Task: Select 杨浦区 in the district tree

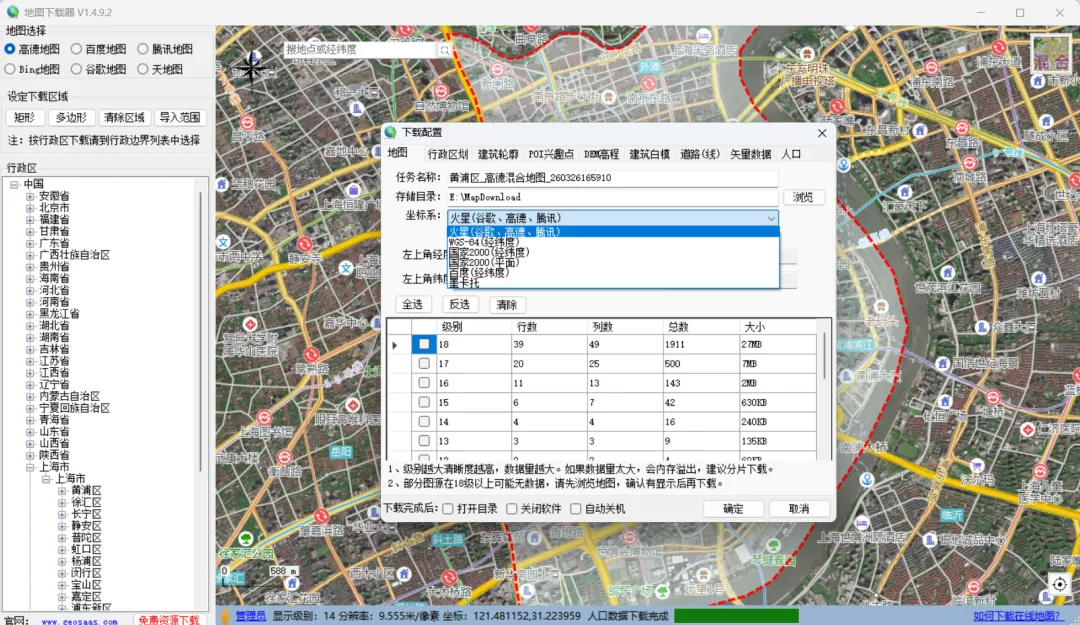Action: (86, 561)
